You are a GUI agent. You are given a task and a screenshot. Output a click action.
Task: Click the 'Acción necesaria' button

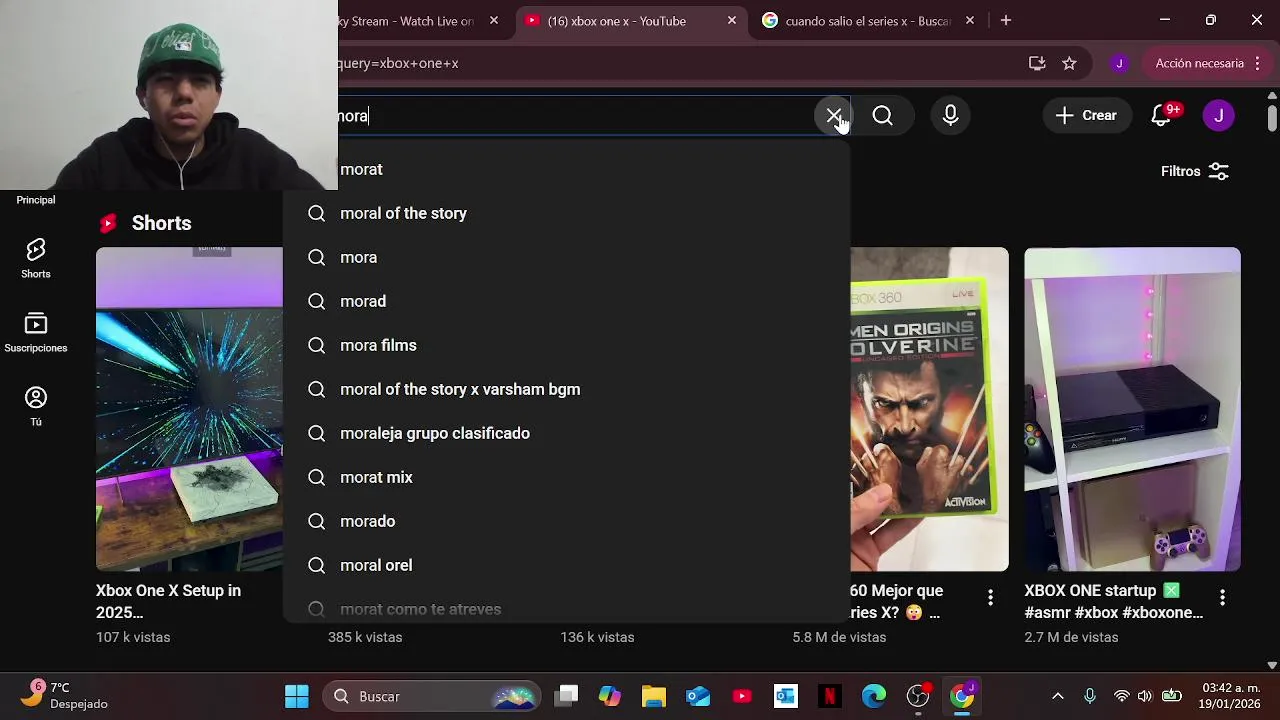tap(1199, 63)
